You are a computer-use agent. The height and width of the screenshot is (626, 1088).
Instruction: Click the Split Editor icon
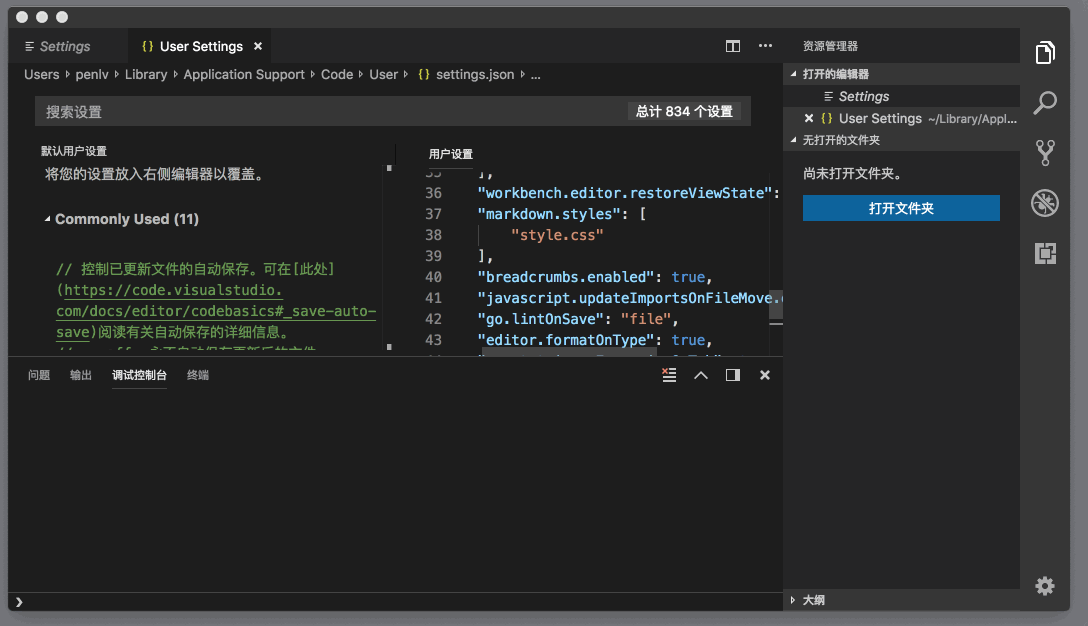(733, 46)
